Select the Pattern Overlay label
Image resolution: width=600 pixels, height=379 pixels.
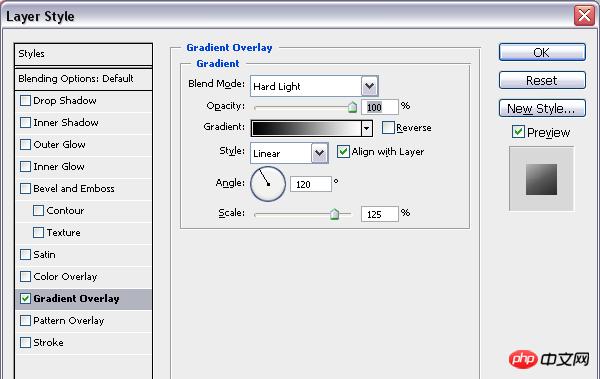point(68,321)
